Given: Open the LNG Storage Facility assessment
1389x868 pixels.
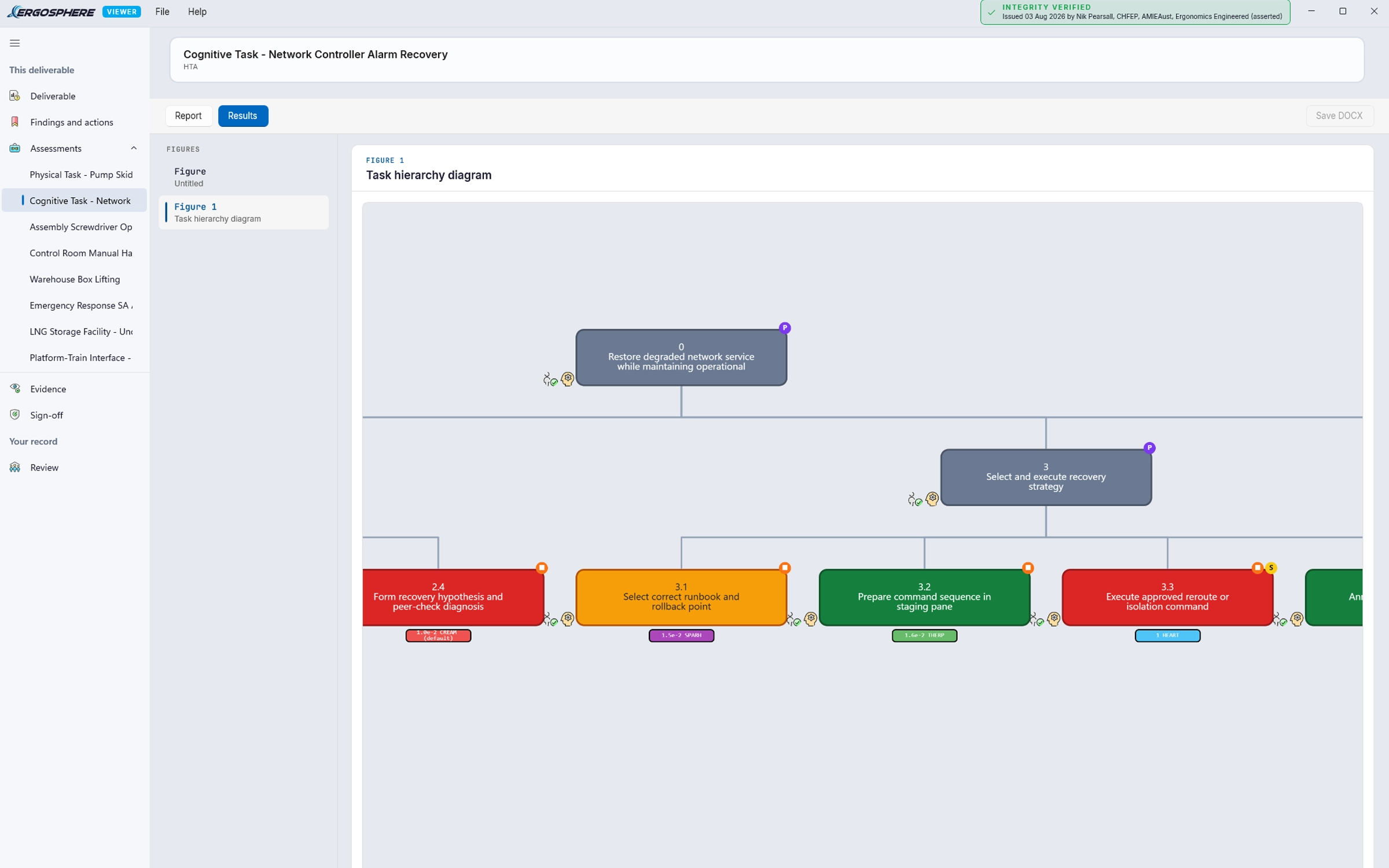Looking at the screenshot, I should (74, 332).
